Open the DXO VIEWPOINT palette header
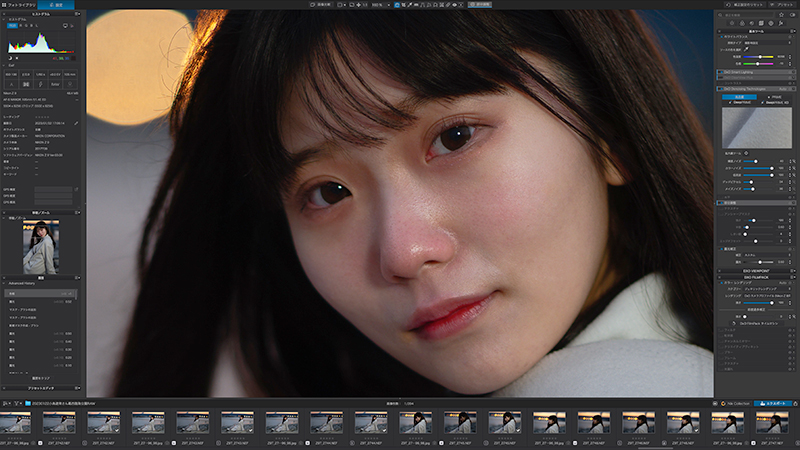Image resolution: width=800 pixels, height=450 pixels. click(756, 271)
